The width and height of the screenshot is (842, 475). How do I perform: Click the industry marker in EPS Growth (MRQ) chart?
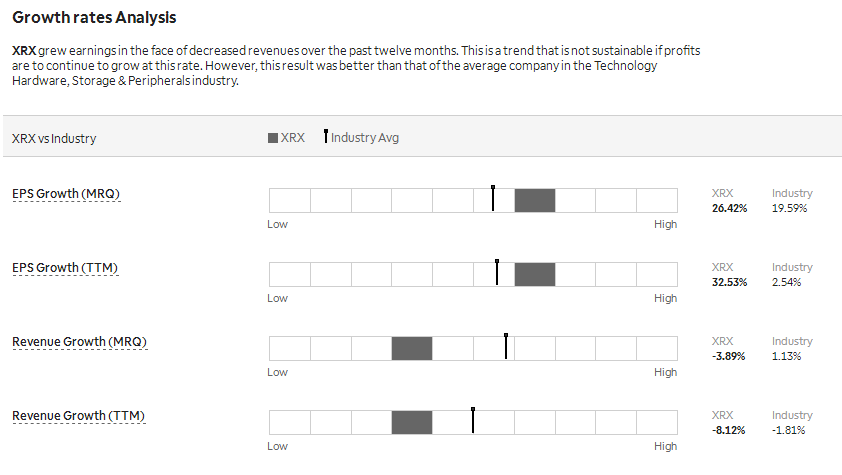tap(493, 198)
